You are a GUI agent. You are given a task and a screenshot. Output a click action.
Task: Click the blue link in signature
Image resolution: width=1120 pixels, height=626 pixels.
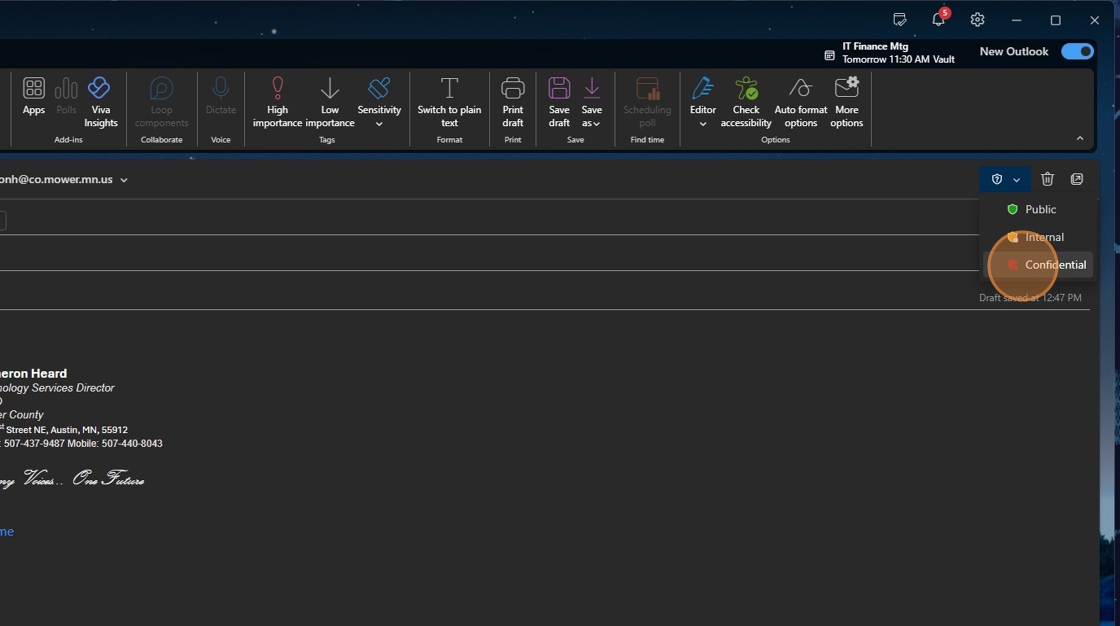point(7,532)
